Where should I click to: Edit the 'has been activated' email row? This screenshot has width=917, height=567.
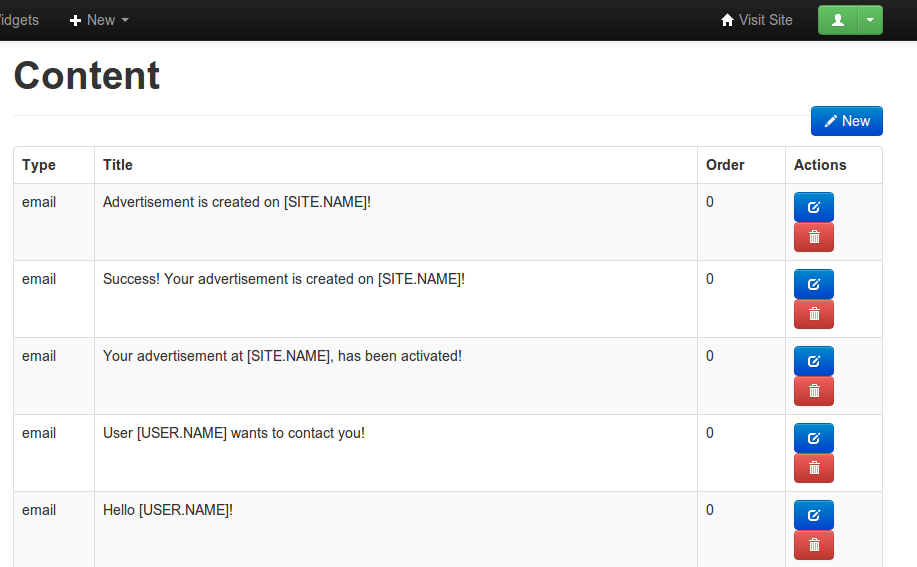click(813, 361)
